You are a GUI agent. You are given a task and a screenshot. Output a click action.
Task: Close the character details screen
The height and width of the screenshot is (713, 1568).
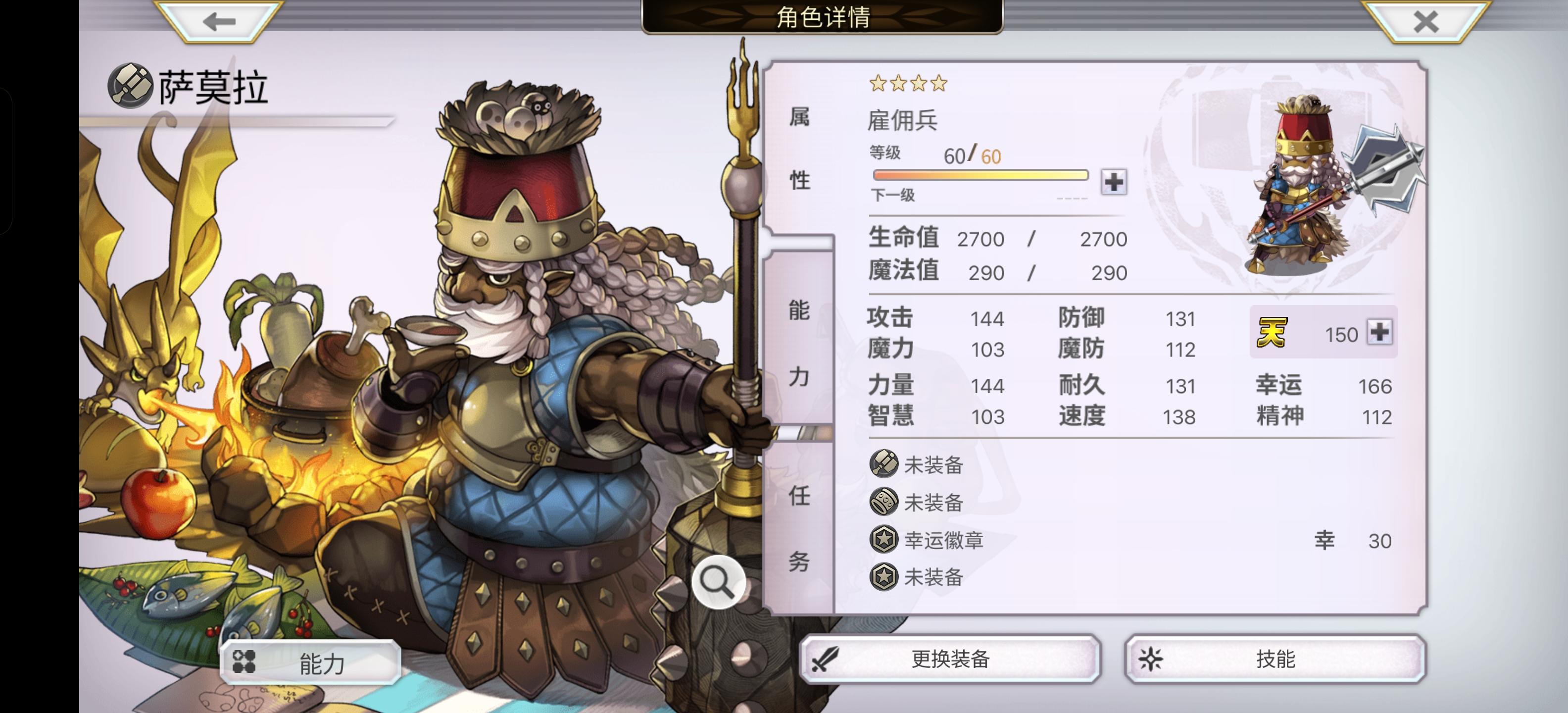[x=1425, y=21]
